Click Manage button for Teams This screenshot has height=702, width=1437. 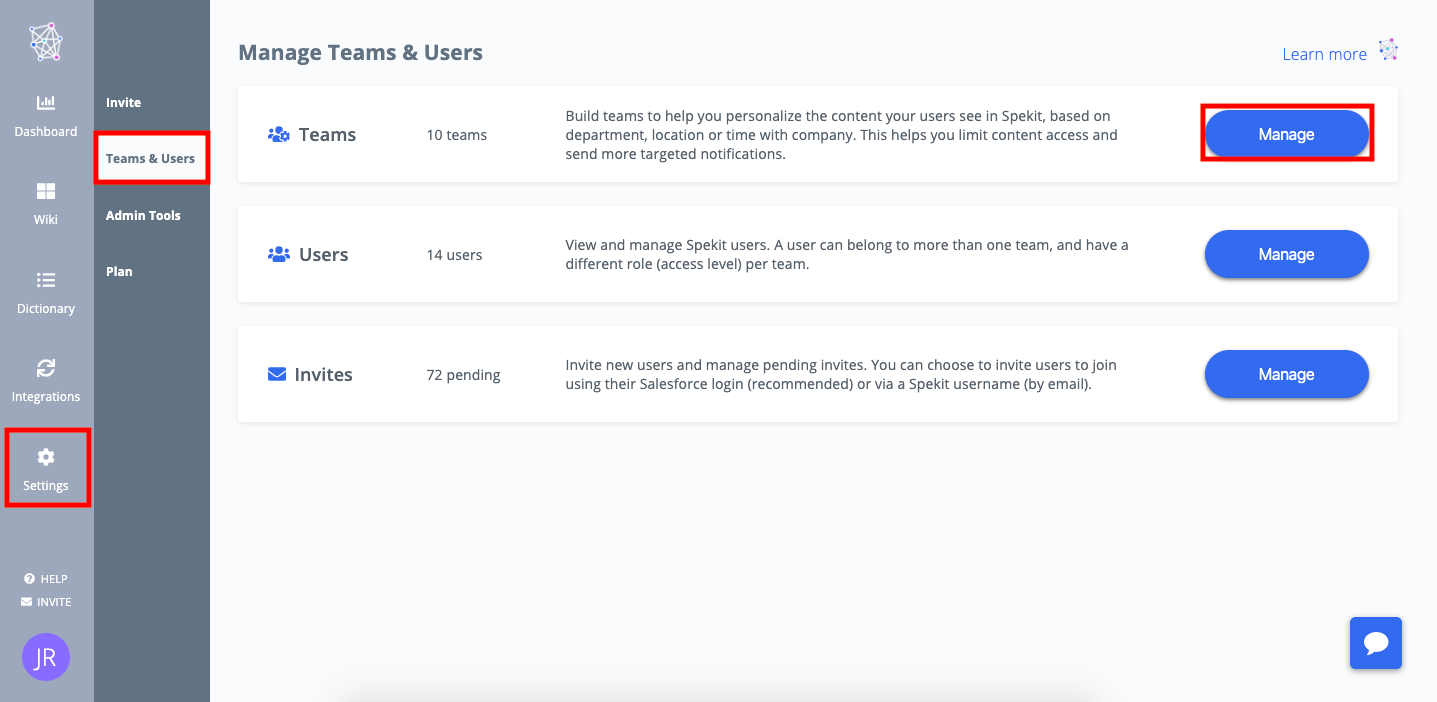pyautogui.click(x=1286, y=134)
